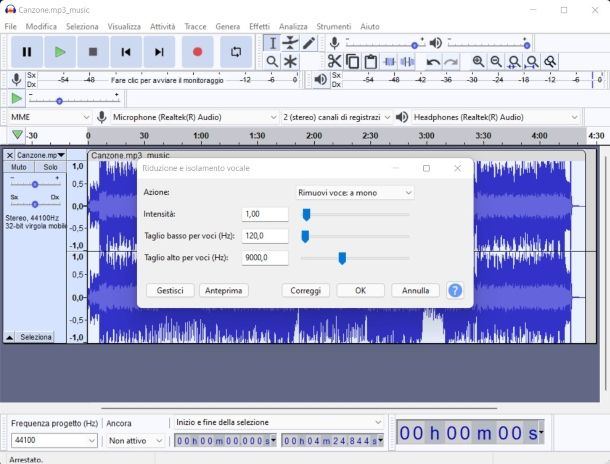Click the Taglio alto per voci field
The height and width of the screenshot is (464, 610).
coord(265,257)
